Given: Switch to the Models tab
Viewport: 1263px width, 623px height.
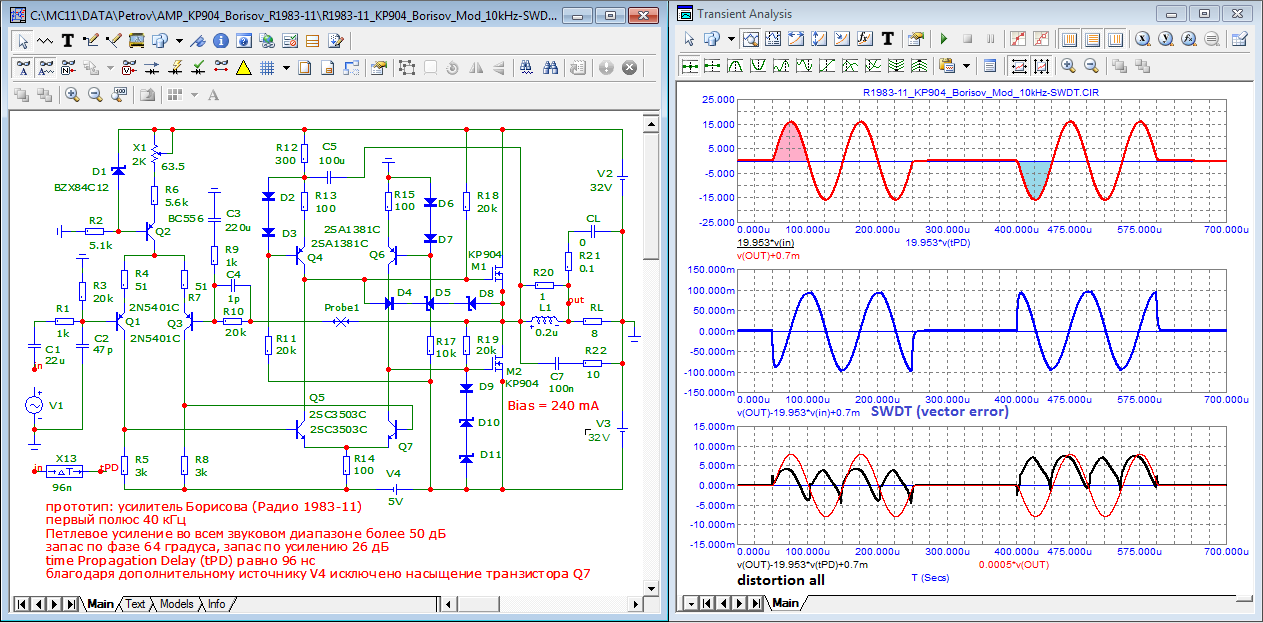Looking at the screenshot, I should 176,604.
